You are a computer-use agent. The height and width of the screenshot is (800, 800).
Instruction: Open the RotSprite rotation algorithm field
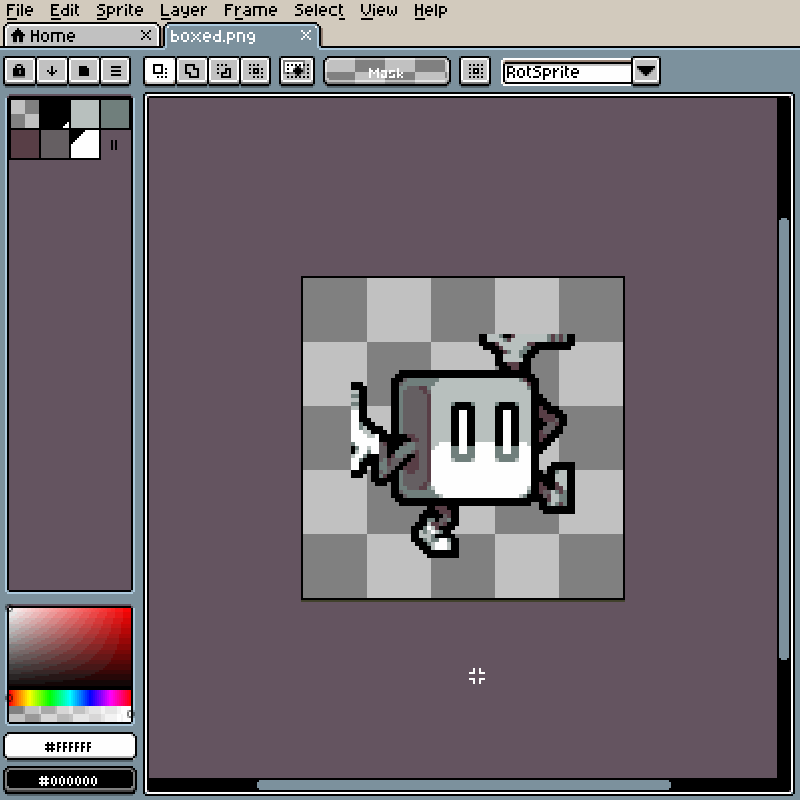(x=567, y=71)
